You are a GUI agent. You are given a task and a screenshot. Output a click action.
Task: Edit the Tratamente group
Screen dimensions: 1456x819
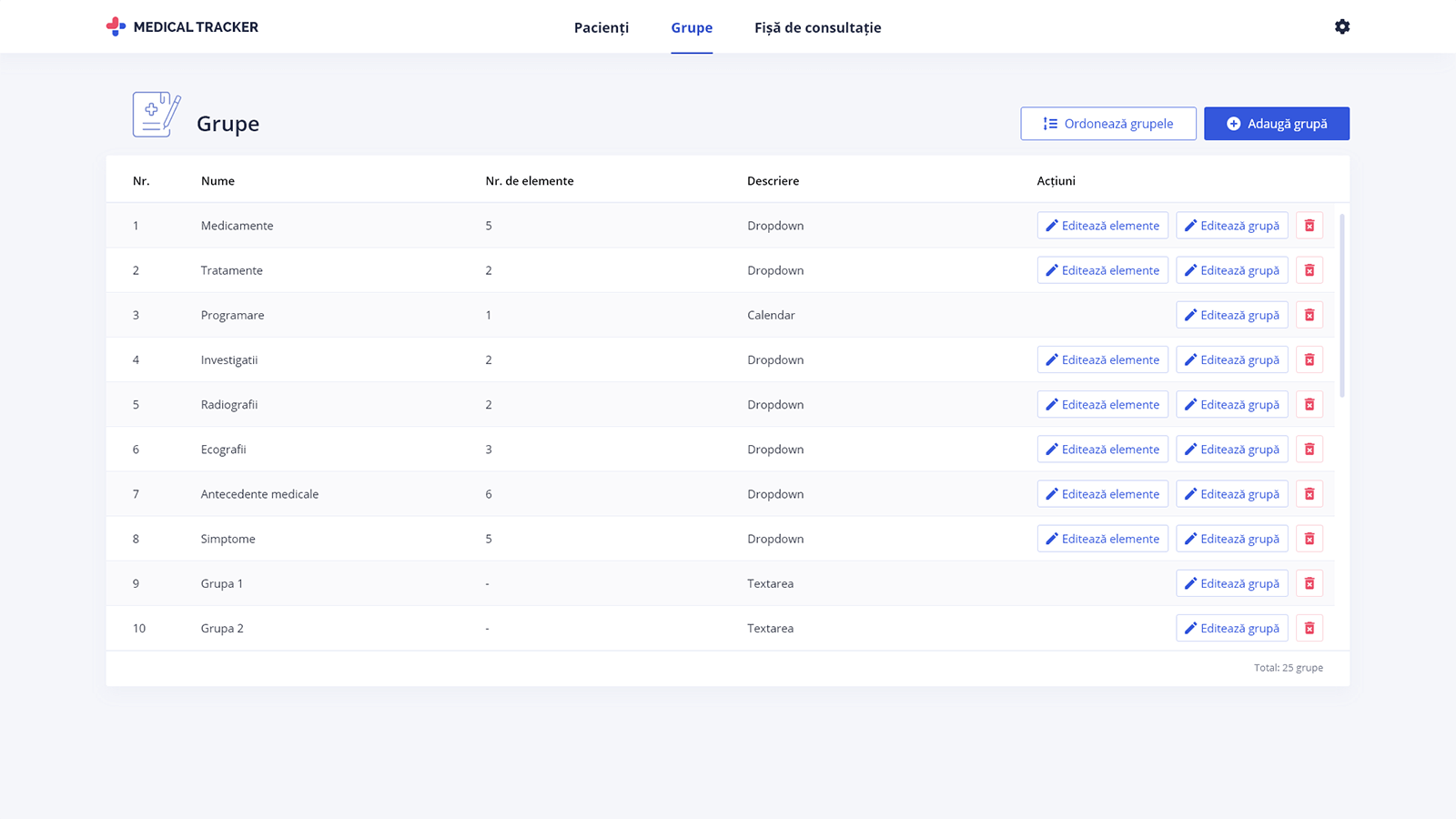point(1232,270)
